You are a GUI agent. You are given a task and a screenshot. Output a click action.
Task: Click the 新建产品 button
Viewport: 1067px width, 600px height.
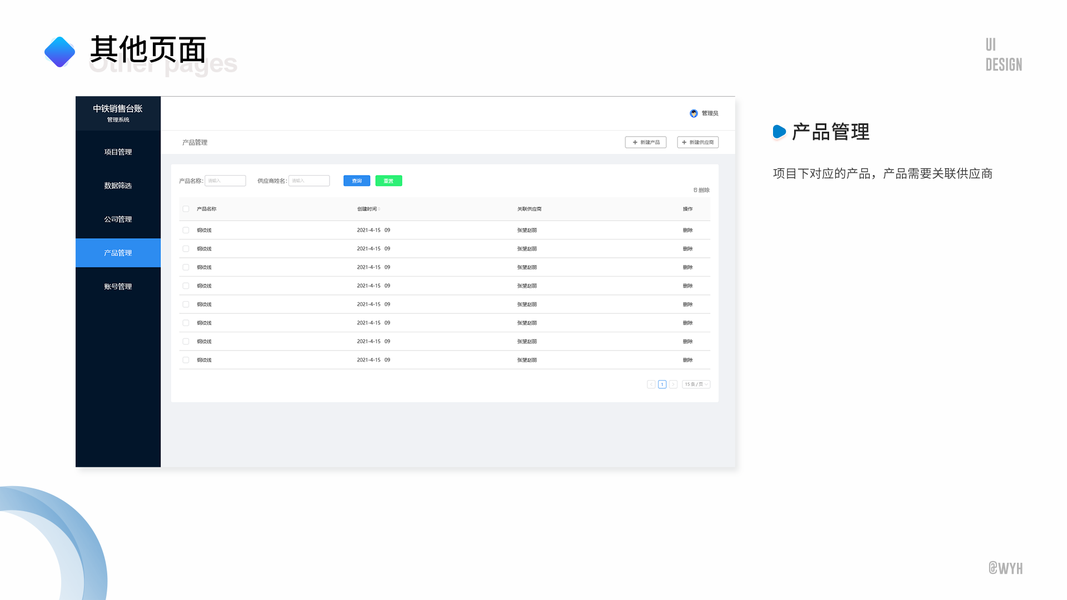coord(646,142)
